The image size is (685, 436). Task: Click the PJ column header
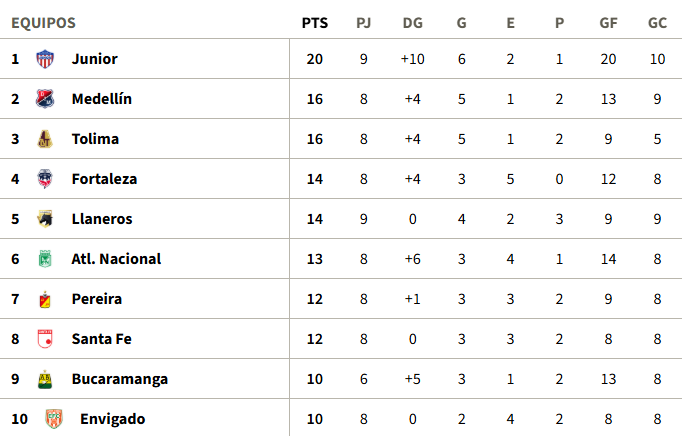pyautogui.click(x=363, y=23)
